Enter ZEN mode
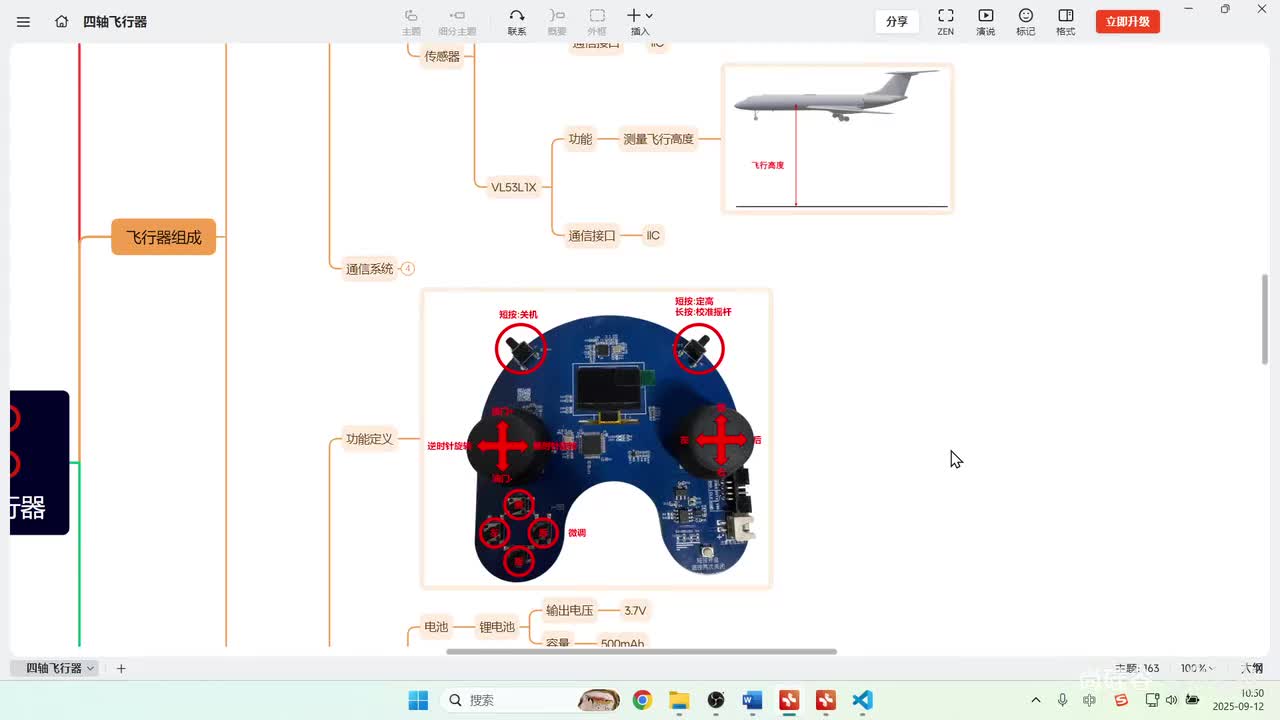The image size is (1280, 720). pyautogui.click(x=945, y=22)
